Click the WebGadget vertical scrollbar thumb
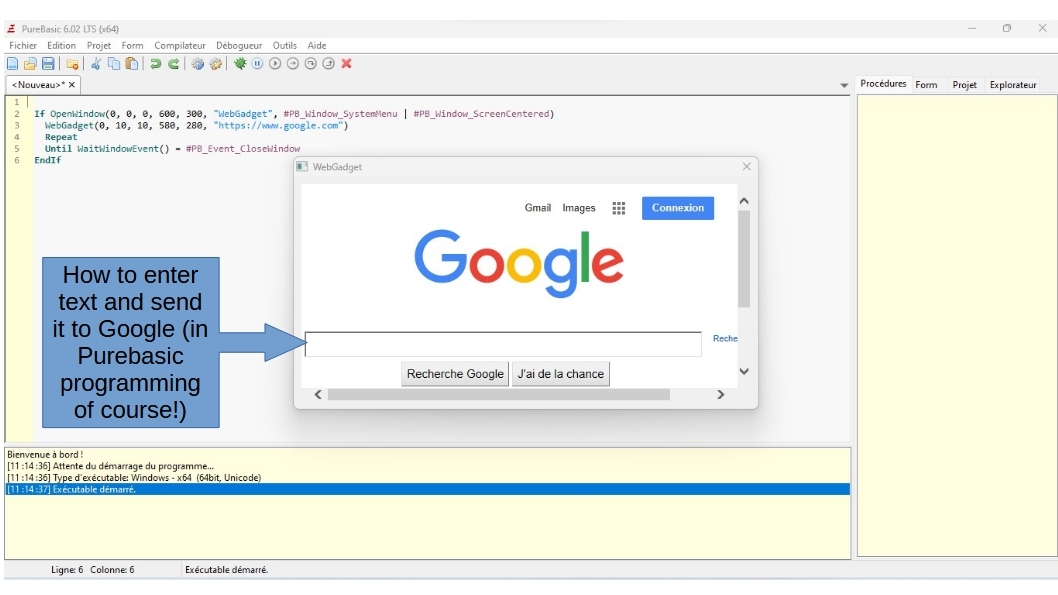 tap(744, 259)
